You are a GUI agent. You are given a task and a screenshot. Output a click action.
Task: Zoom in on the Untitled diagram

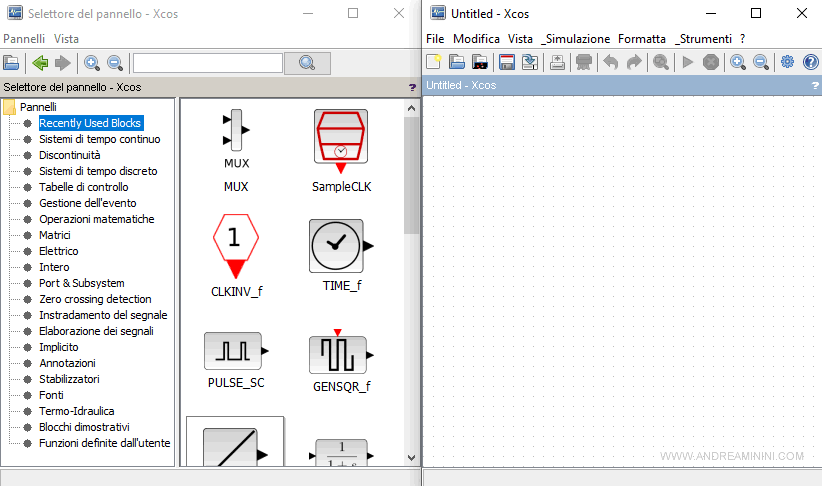pyautogui.click(x=738, y=62)
